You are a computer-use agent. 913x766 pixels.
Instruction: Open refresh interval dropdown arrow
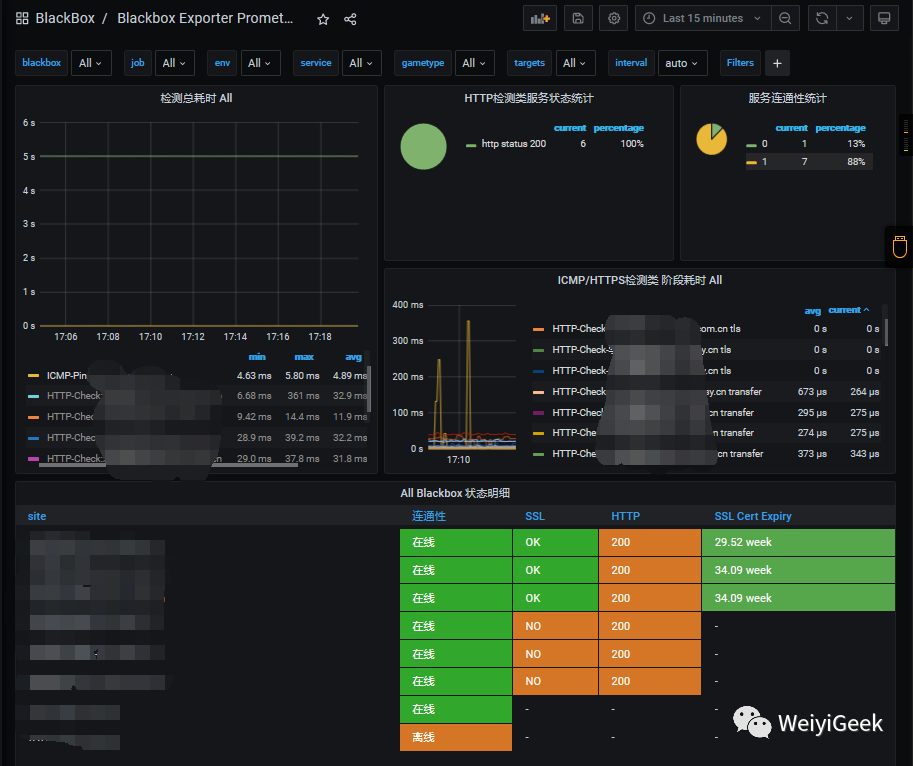coord(850,19)
